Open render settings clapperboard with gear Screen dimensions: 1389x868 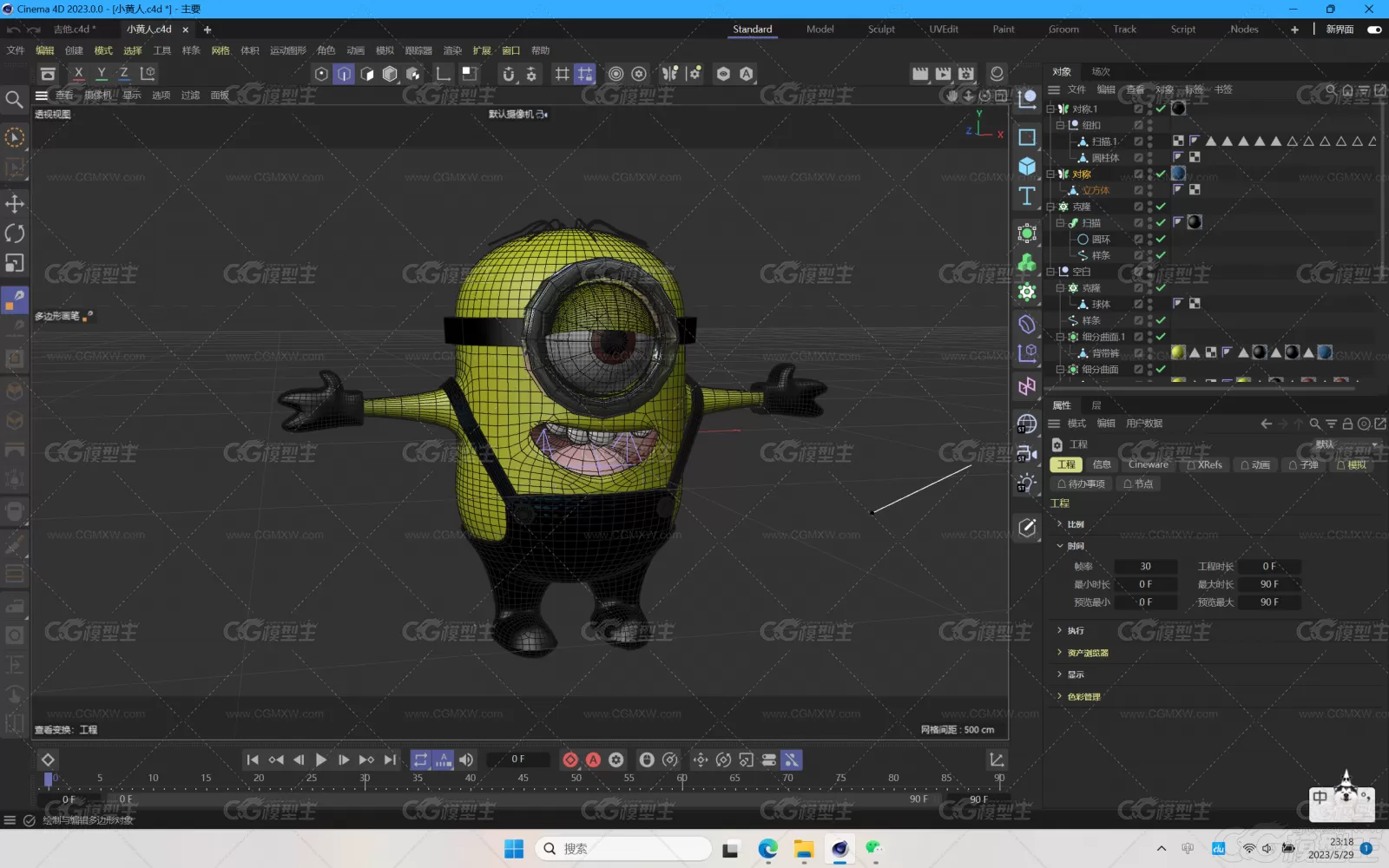click(966, 74)
